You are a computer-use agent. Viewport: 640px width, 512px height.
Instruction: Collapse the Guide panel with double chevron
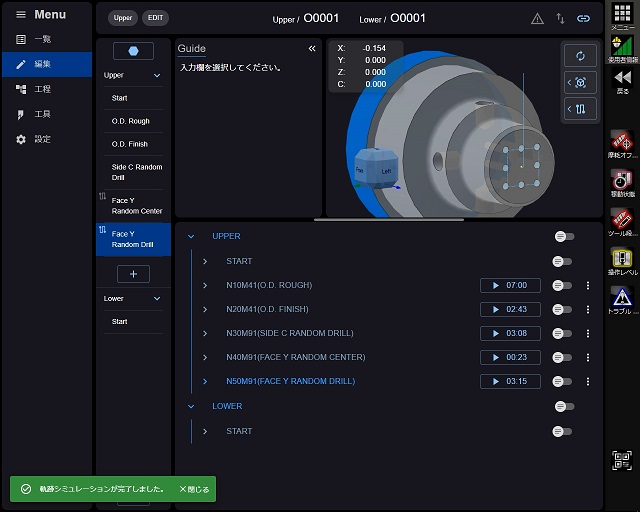click(312, 49)
